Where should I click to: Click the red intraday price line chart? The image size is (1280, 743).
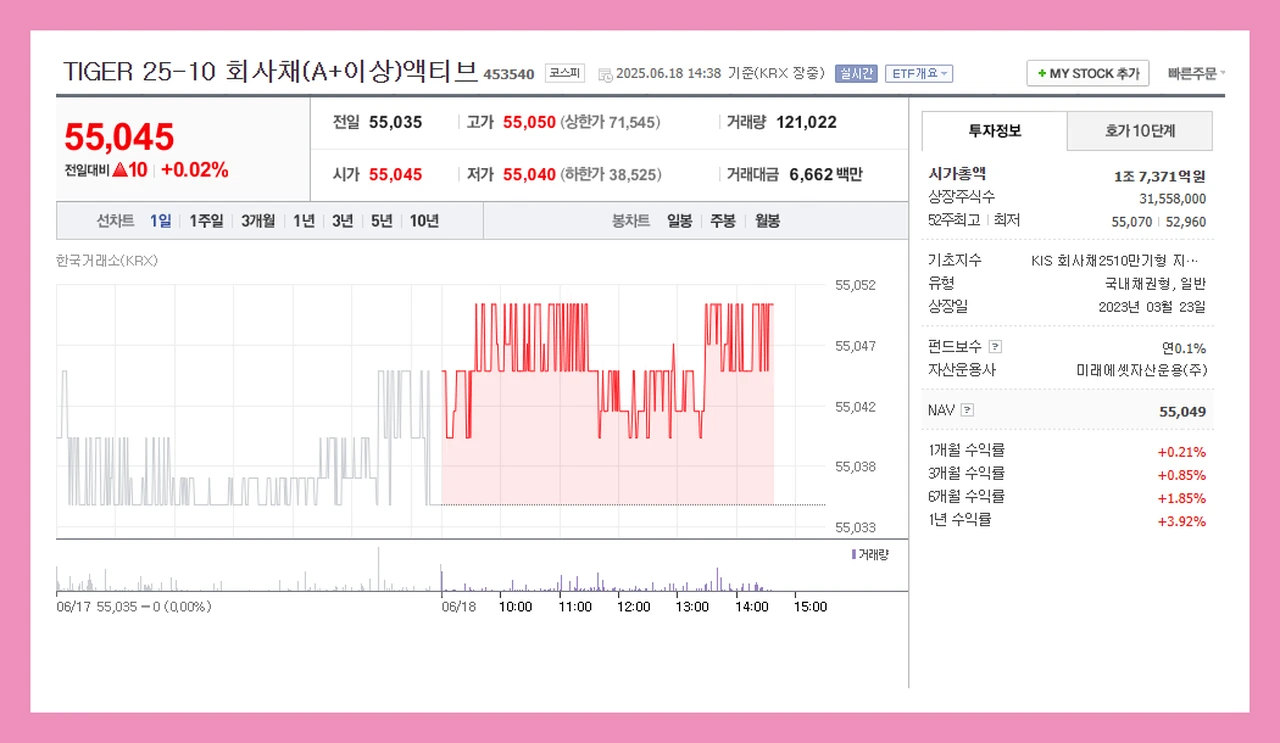click(x=607, y=370)
